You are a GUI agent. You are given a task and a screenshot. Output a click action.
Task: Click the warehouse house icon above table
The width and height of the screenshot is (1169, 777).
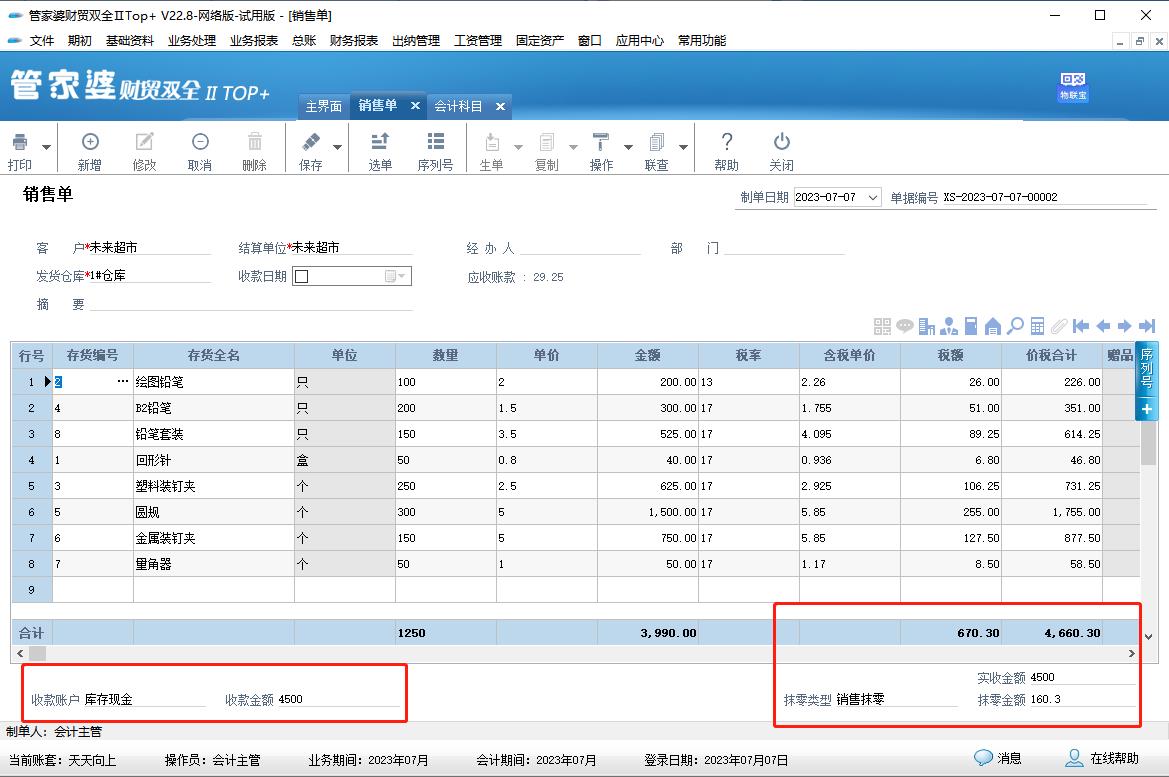point(992,326)
